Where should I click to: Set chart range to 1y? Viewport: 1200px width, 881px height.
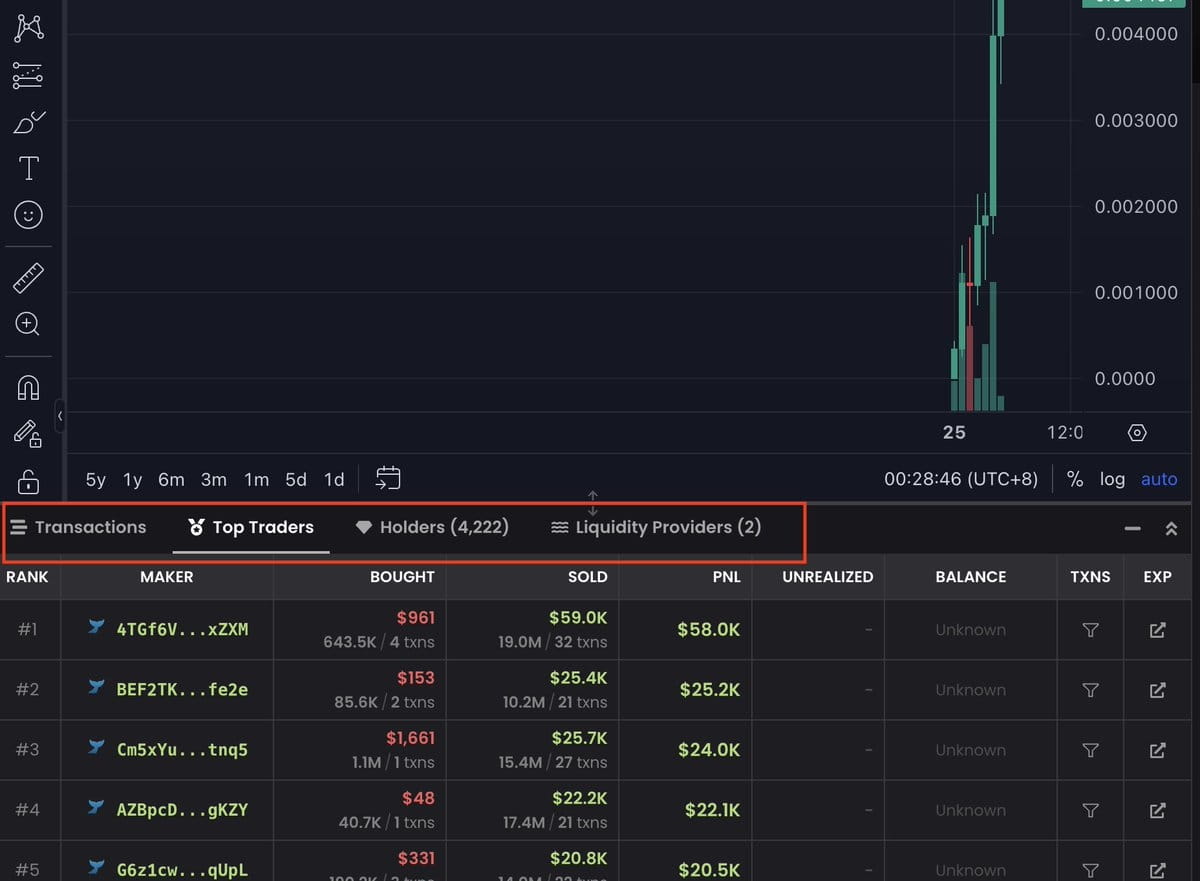(x=133, y=480)
